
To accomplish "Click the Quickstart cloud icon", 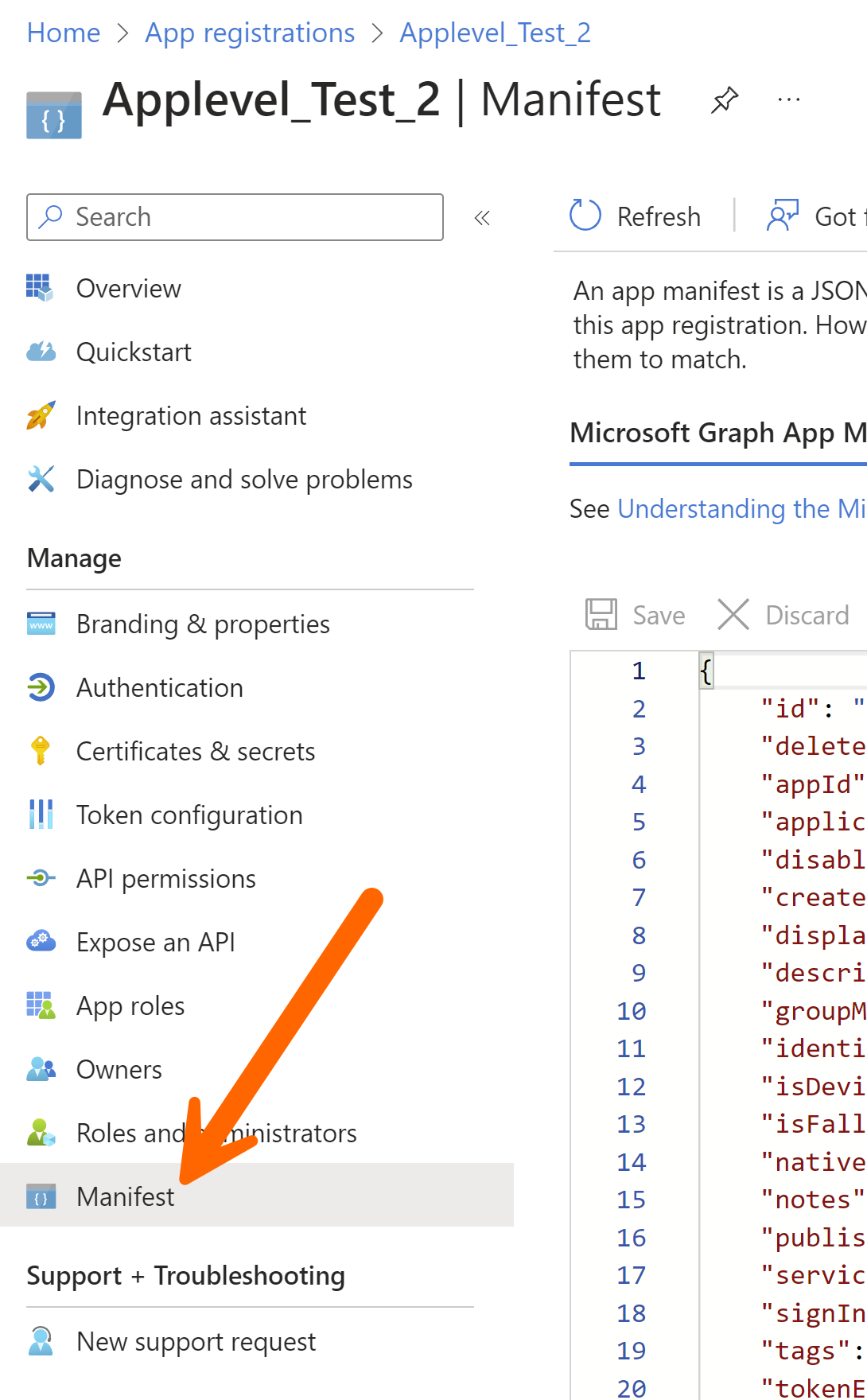I will [41, 352].
